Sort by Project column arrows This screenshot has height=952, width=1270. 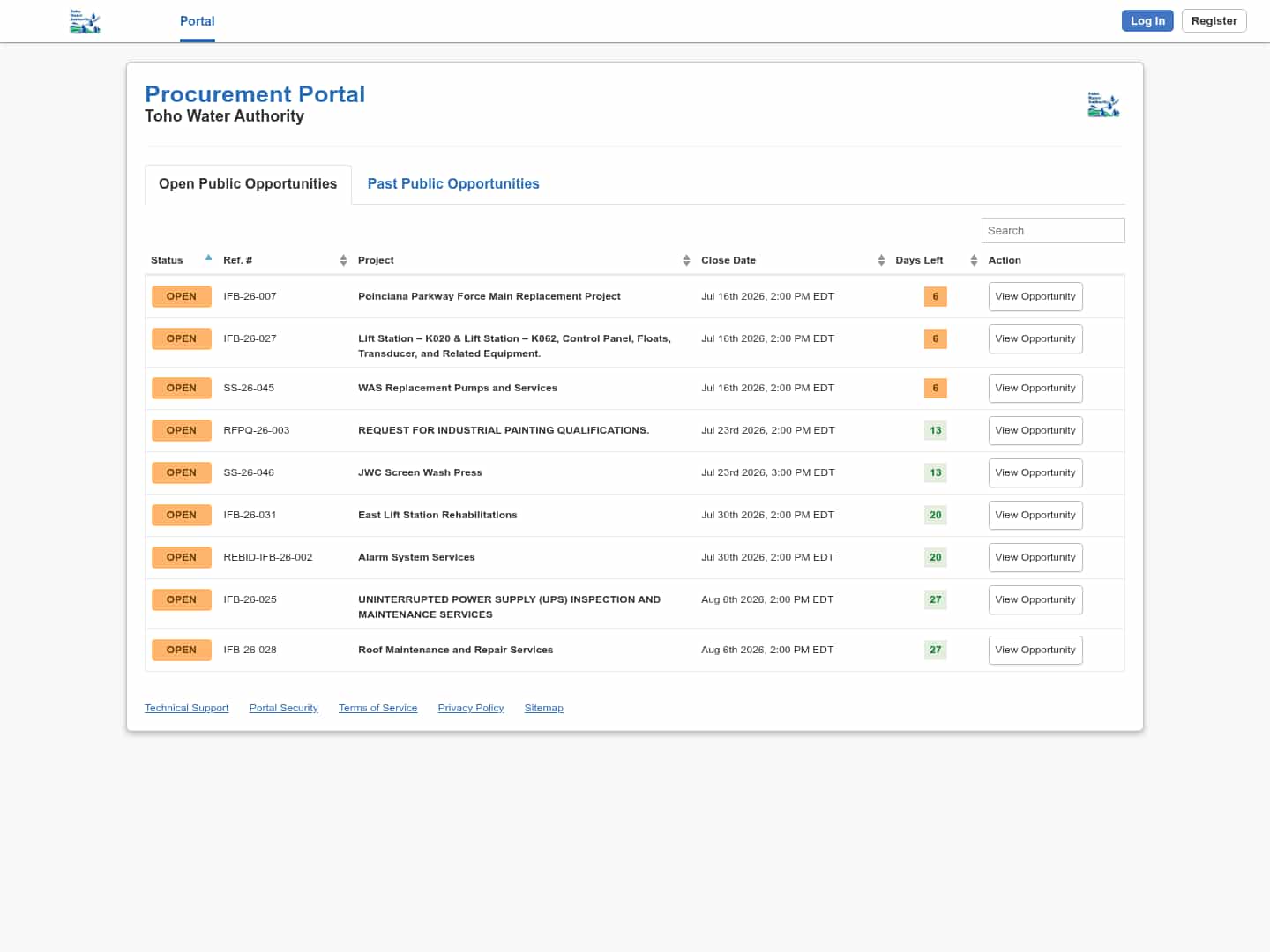pos(686,260)
